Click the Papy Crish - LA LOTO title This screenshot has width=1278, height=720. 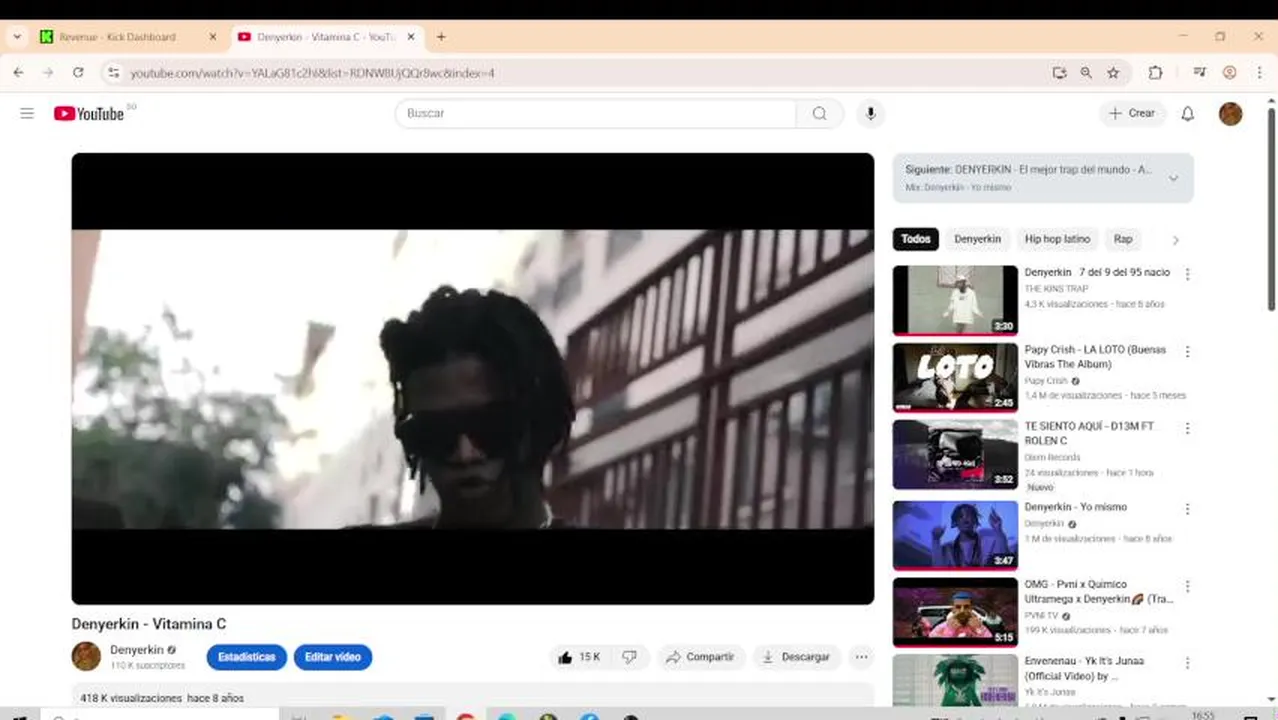pyautogui.click(x=1095, y=357)
